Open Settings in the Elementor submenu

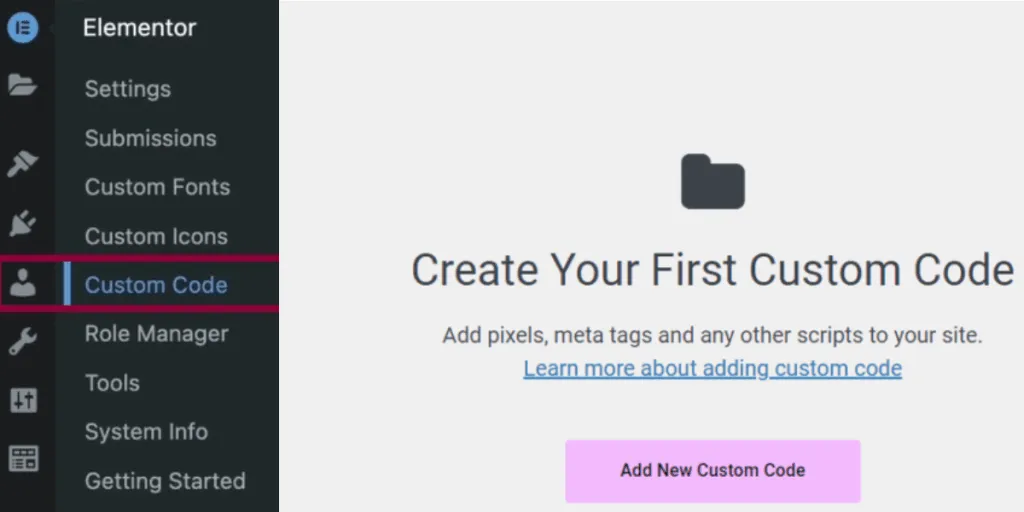127,89
